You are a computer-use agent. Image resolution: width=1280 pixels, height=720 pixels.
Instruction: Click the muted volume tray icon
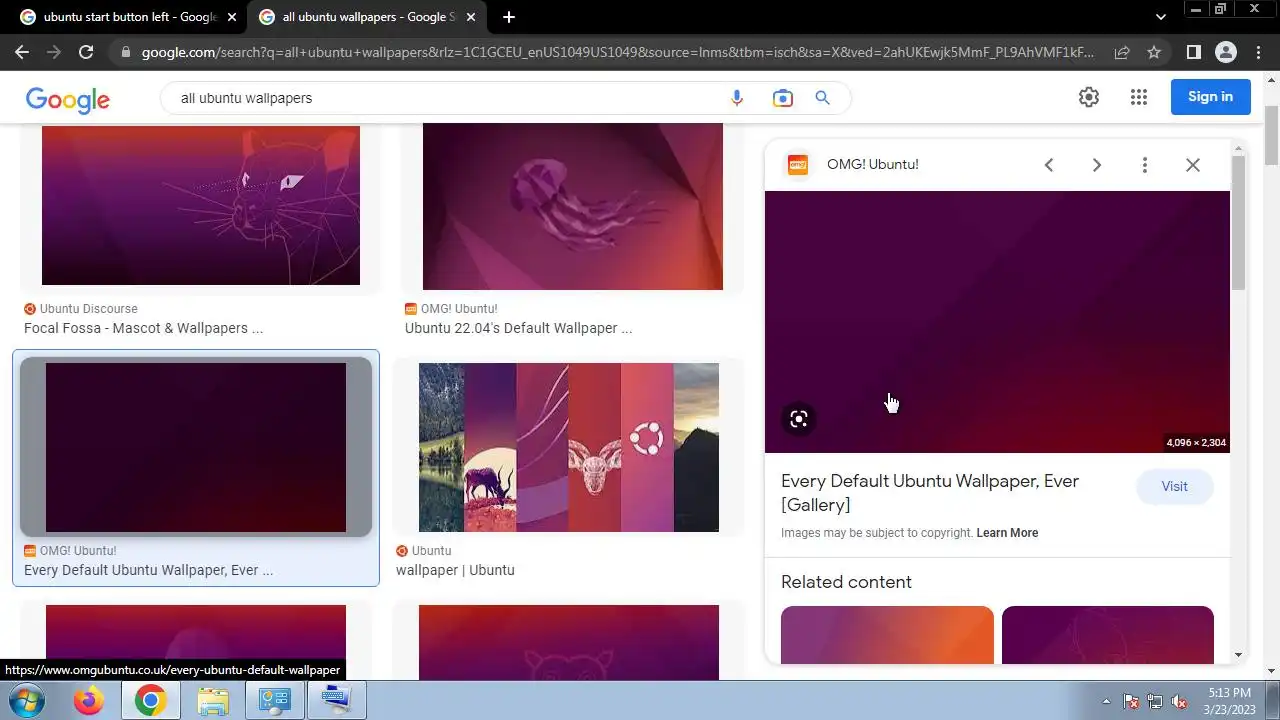(1180, 701)
